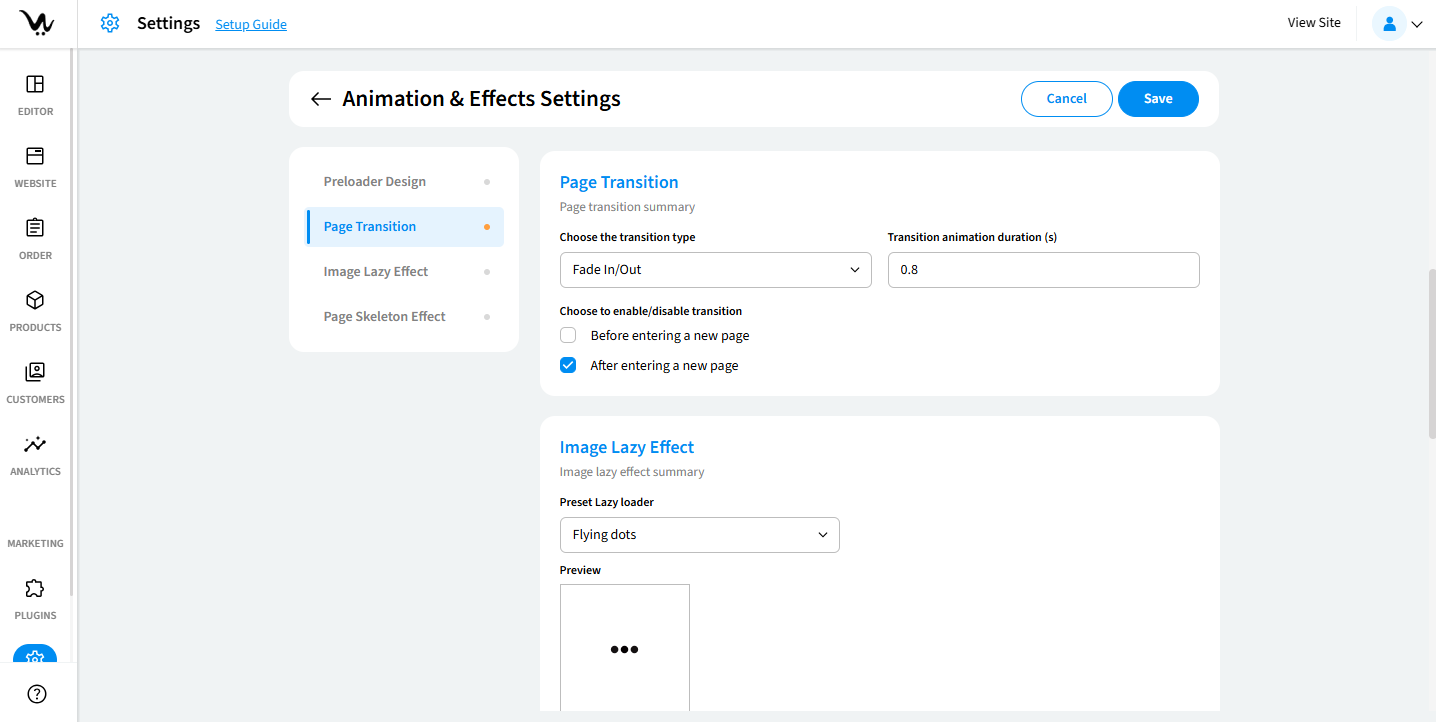Click the back arrow beside Animation & Effects

[320, 99]
